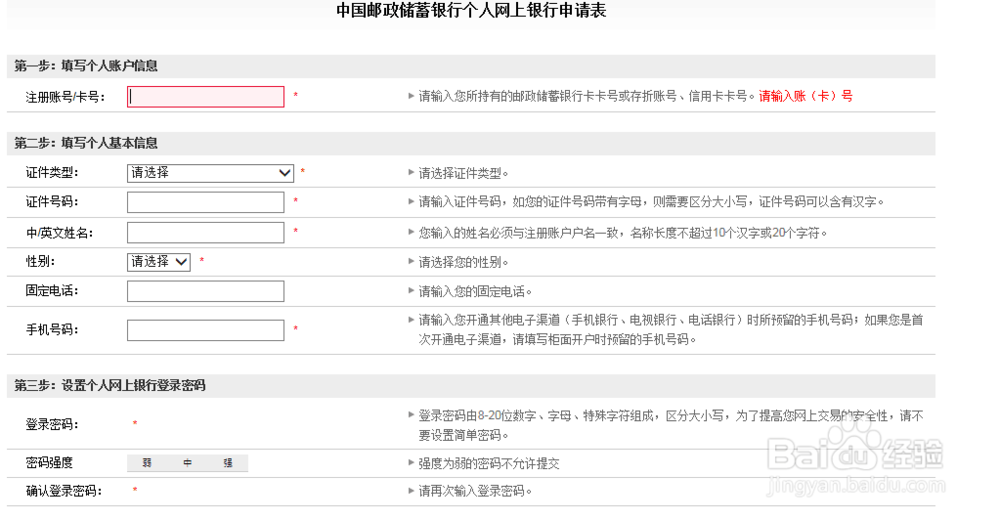
Task: Click the 强度为弱的密码不允许提交 hint
Action: 489,464
